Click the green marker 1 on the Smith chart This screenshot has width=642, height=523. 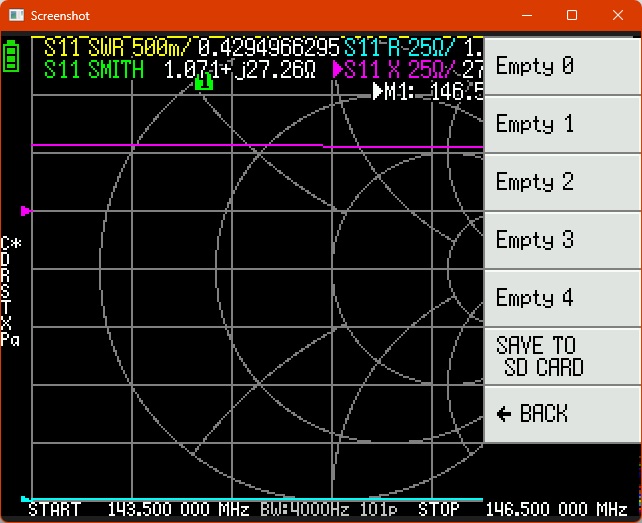(204, 84)
